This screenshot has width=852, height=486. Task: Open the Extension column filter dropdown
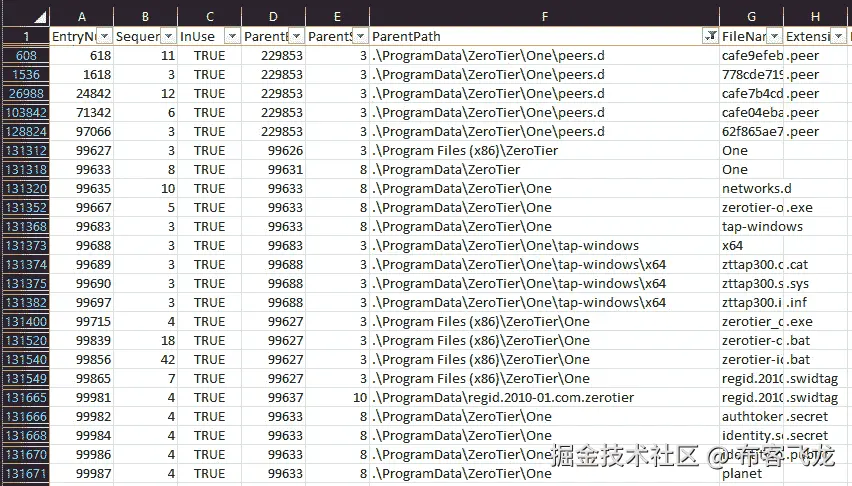click(838, 36)
